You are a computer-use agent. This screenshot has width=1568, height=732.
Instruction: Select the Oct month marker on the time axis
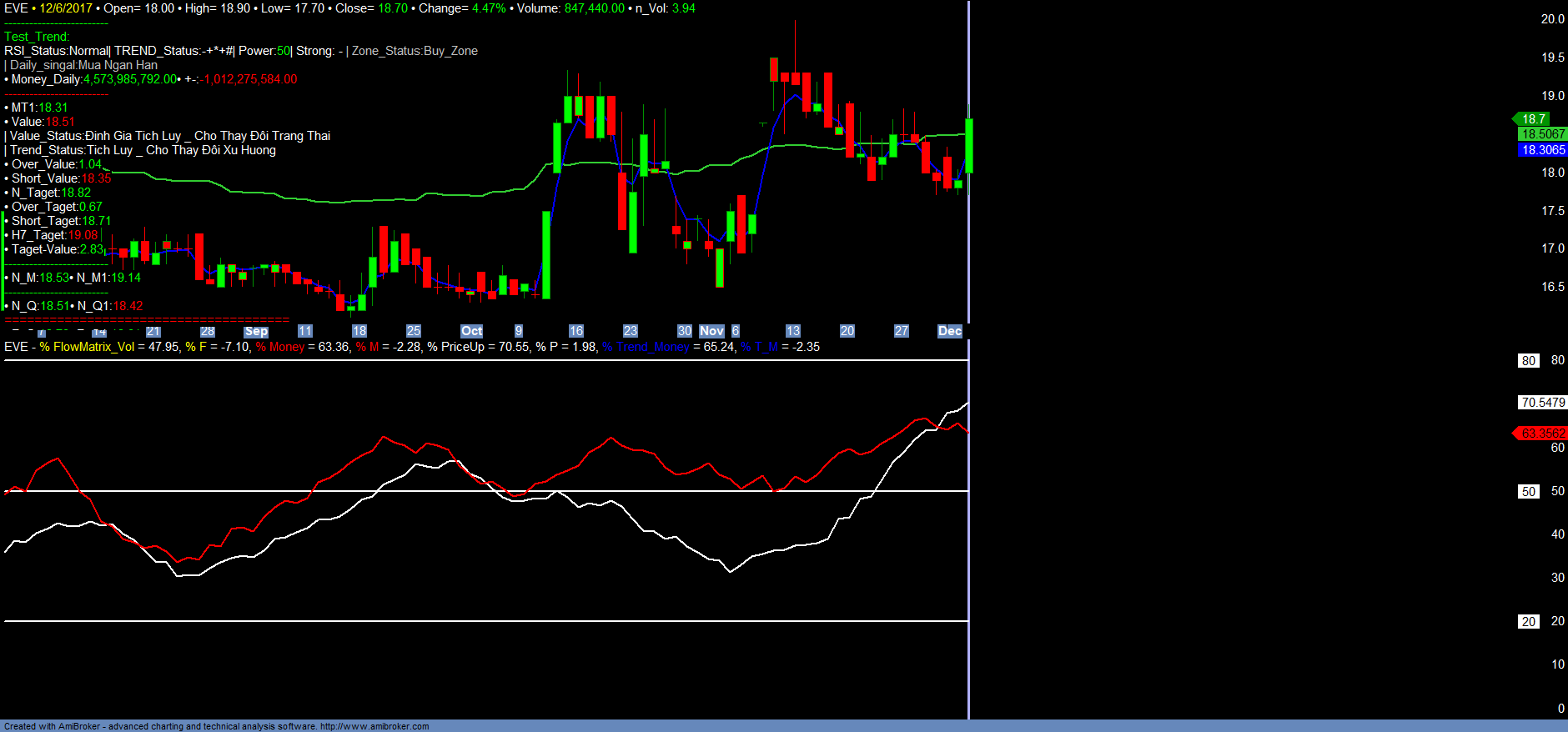pyautogui.click(x=471, y=331)
